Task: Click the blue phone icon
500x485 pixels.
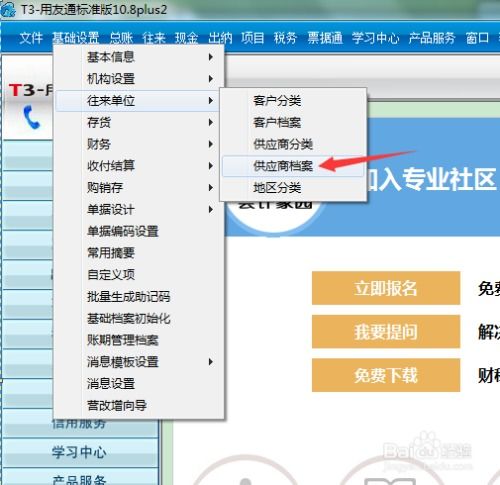Action: coord(32,117)
